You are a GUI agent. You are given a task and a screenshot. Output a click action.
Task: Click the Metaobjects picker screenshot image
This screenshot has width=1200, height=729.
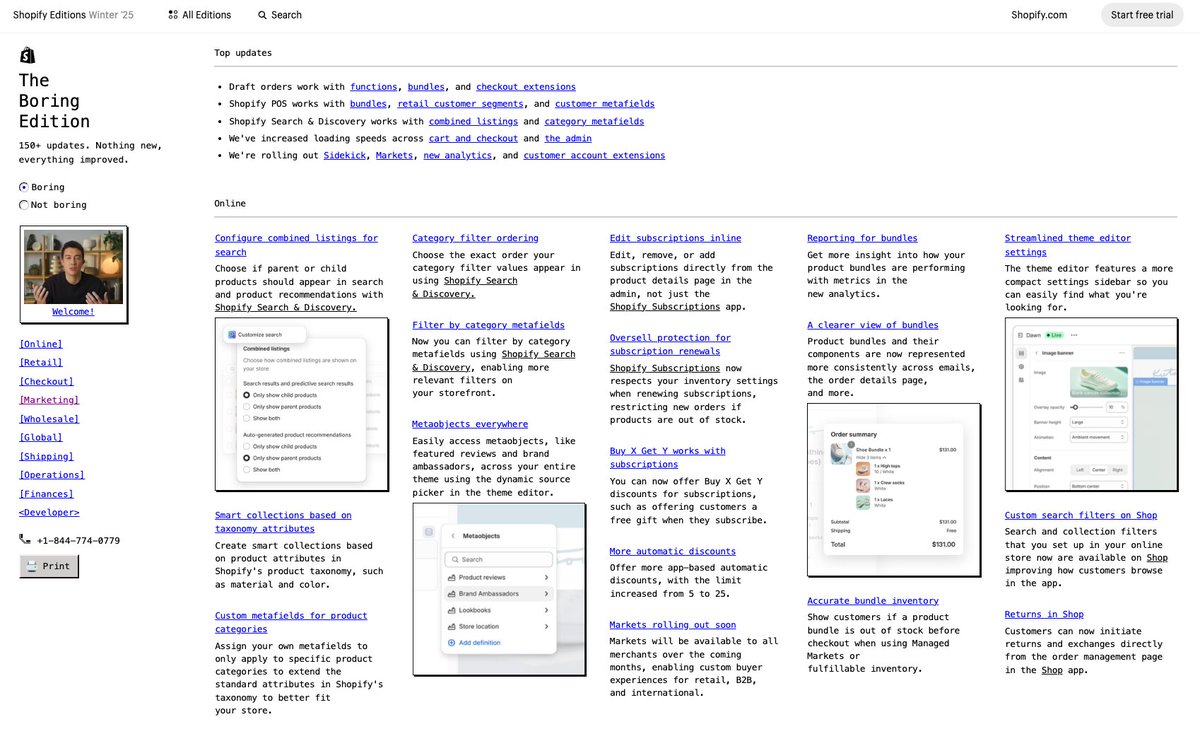click(x=499, y=590)
